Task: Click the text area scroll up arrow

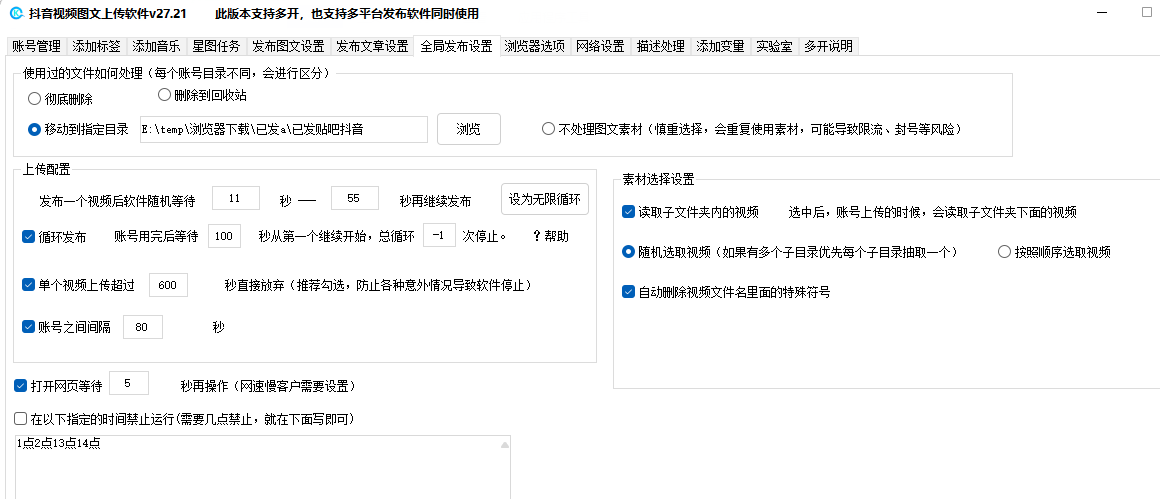Action: click(x=505, y=445)
